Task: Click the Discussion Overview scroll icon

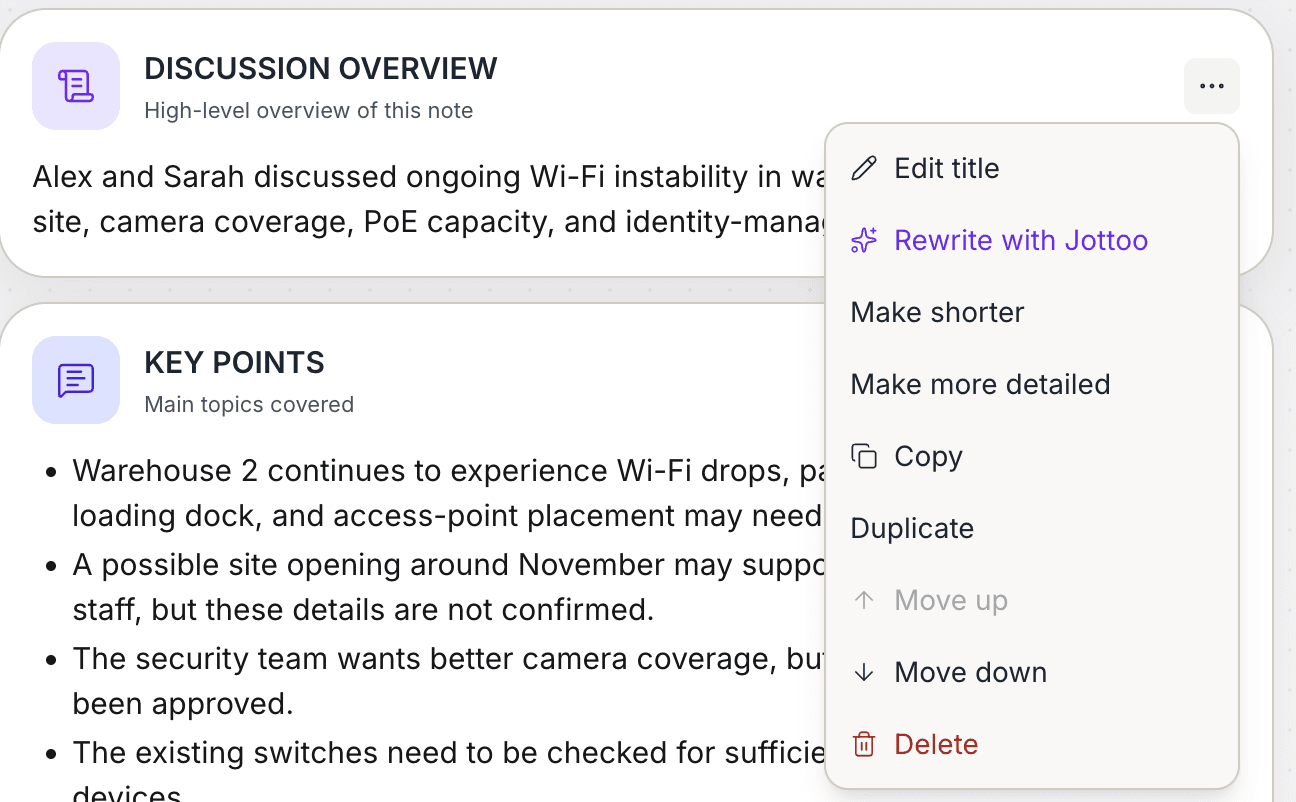Action: pyautogui.click(x=76, y=86)
